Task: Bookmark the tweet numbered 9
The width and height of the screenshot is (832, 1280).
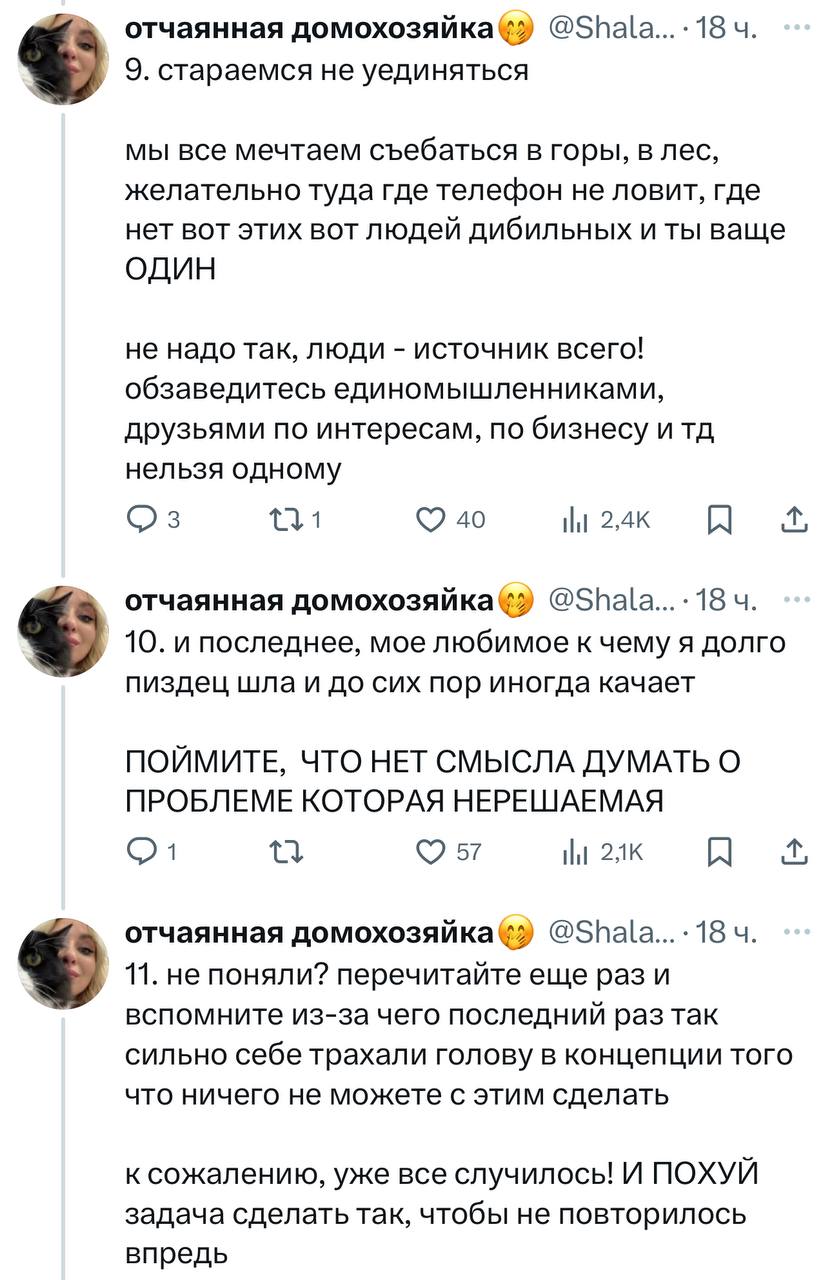Action: pos(718,519)
